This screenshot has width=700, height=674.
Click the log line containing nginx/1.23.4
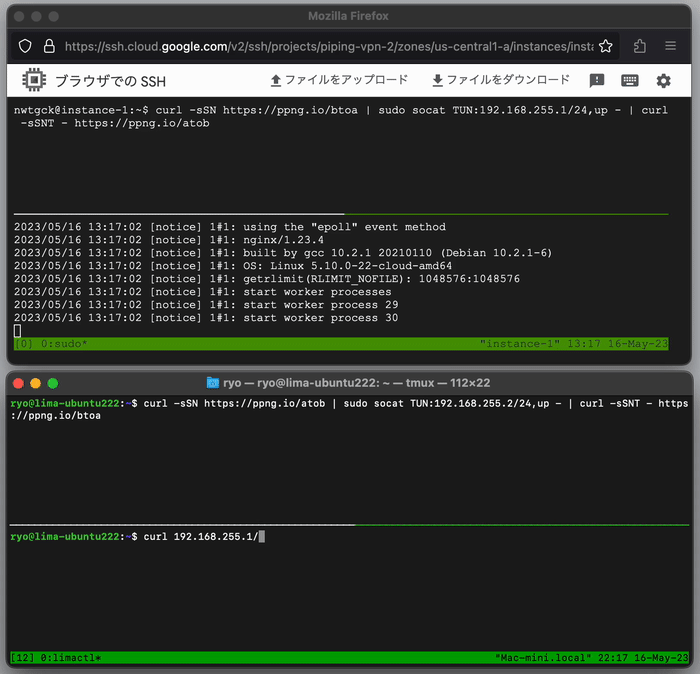[169, 240]
